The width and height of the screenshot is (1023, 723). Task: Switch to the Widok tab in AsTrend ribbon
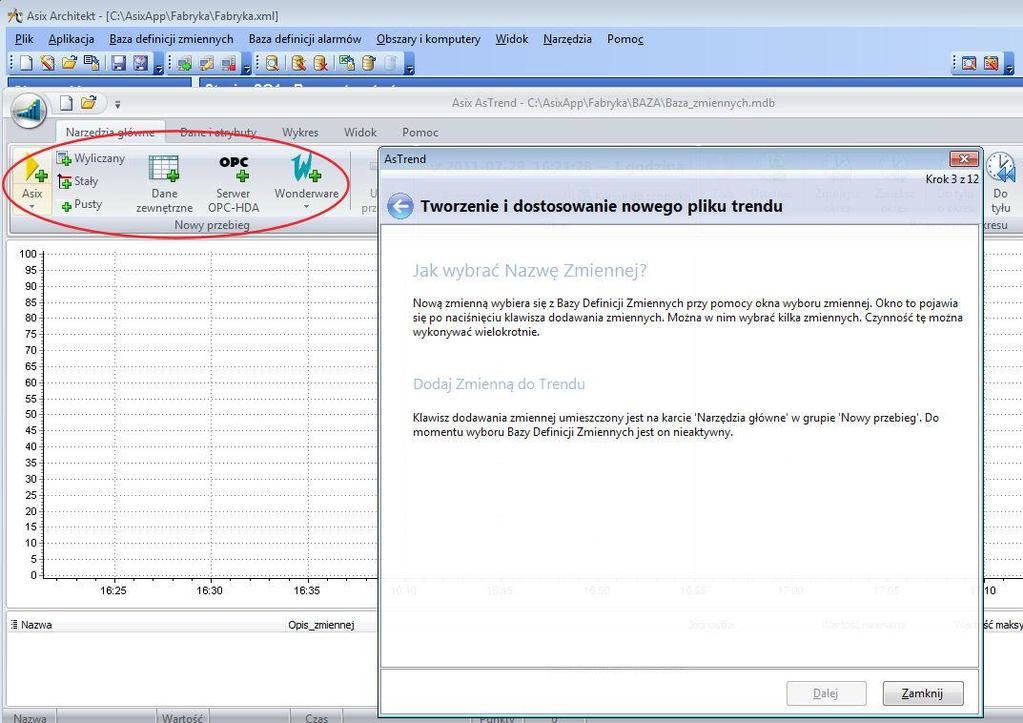(360, 132)
